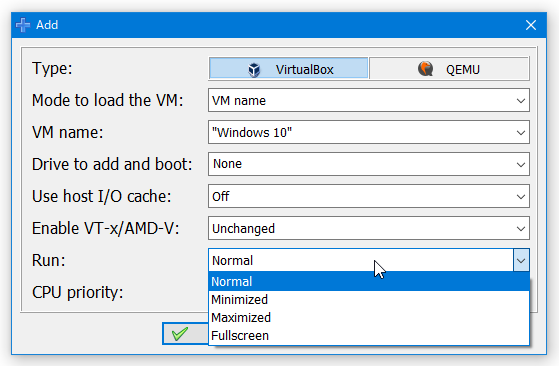This screenshot has height=366, width=559.
Task: Choose Maximized from the Run list
Action: [369, 318]
